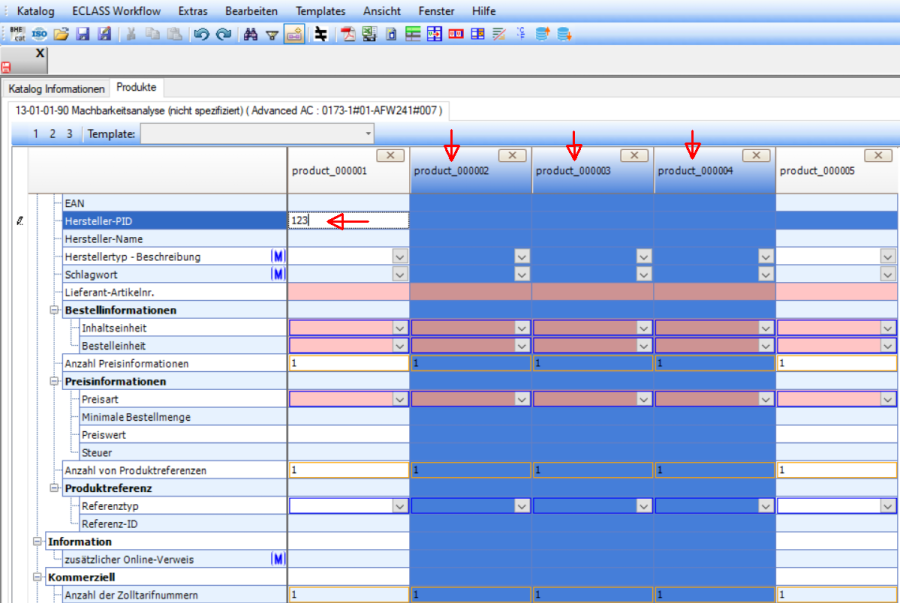Open a catalog file from disk
This screenshot has width=900, height=603.
(60, 33)
